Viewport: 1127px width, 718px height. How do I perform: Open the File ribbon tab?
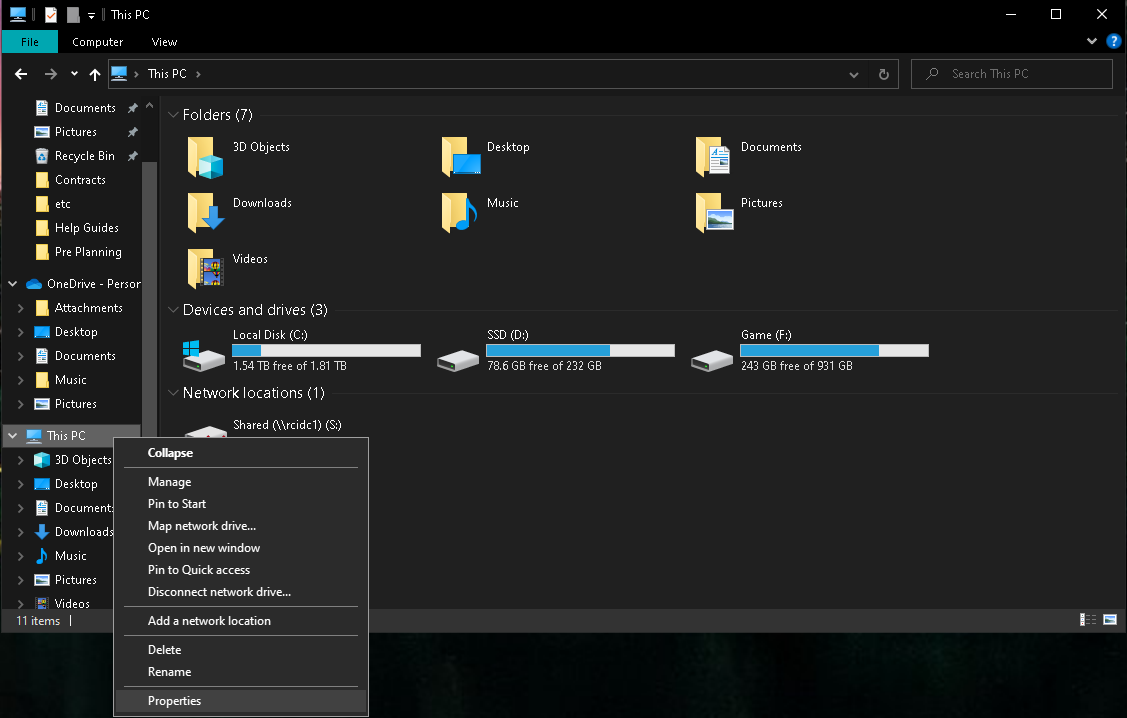[x=30, y=42]
